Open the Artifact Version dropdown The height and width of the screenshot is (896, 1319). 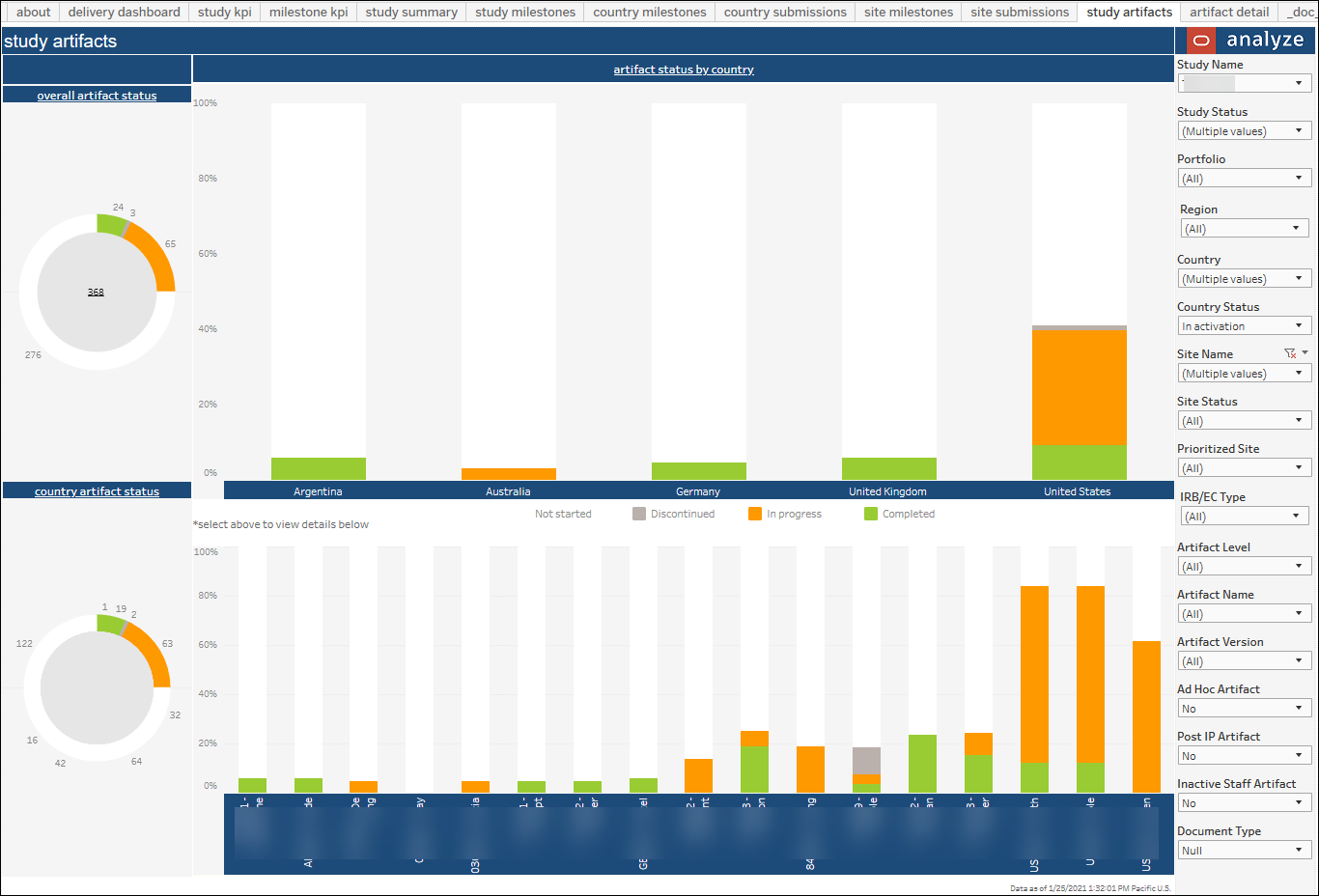pos(1244,661)
